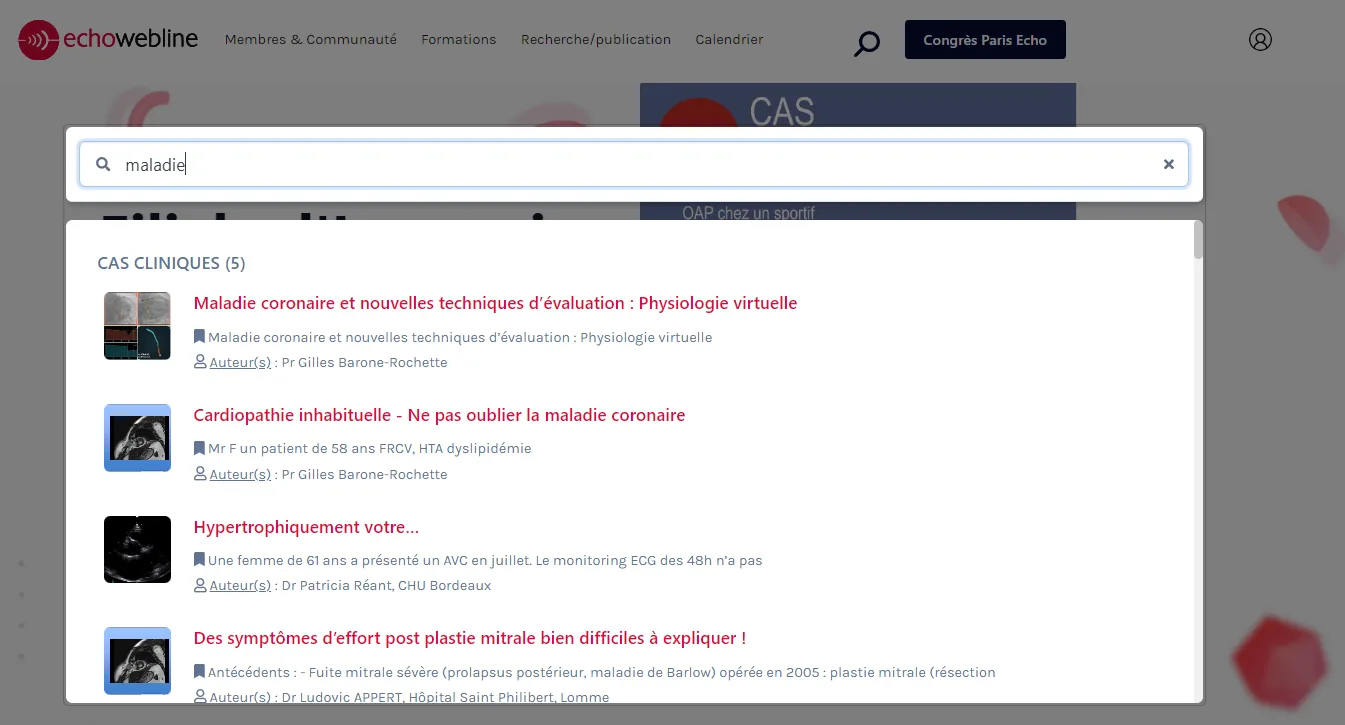Open the red heading Maladie coronaire et nouvelles techniques d'évaluation
Image resolution: width=1345 pixels, height=725 pixels.
(x=495, y=303)
